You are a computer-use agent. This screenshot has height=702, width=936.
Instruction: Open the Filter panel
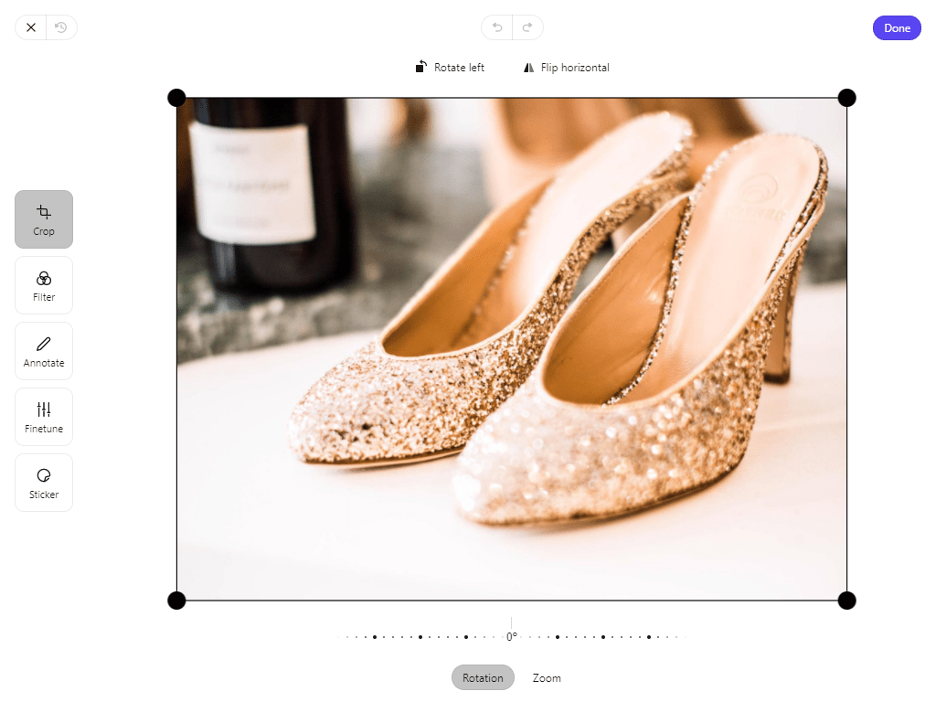click(x=43, y=284)
